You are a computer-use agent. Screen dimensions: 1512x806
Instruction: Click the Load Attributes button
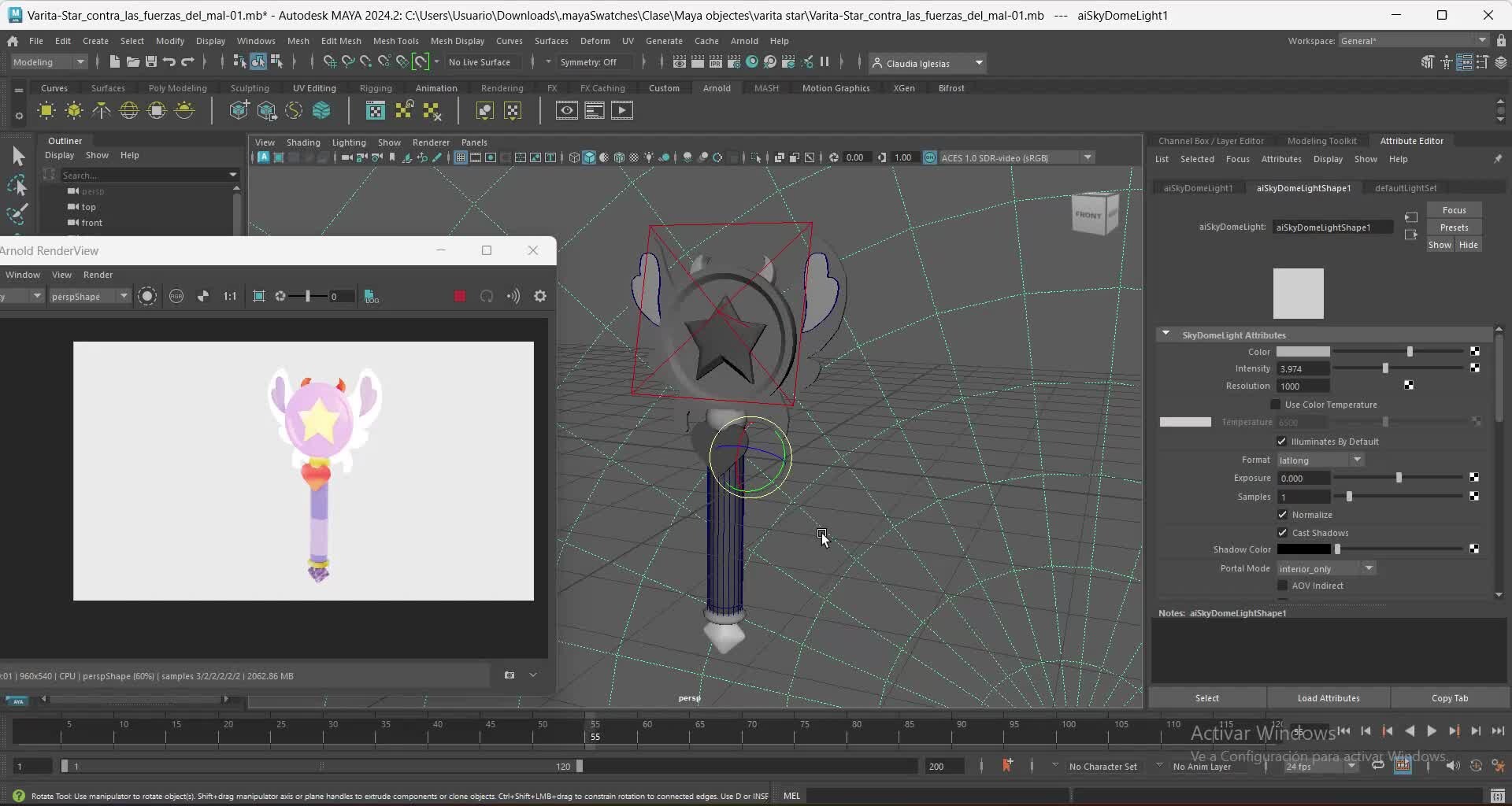[1328, 698]
